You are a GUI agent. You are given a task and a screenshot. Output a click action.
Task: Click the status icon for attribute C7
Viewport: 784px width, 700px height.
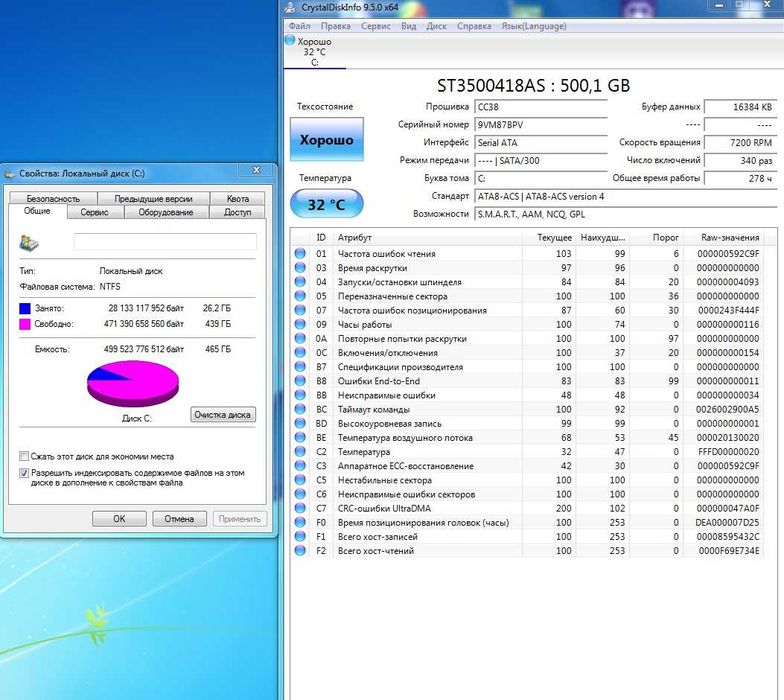tap(300, 508)
